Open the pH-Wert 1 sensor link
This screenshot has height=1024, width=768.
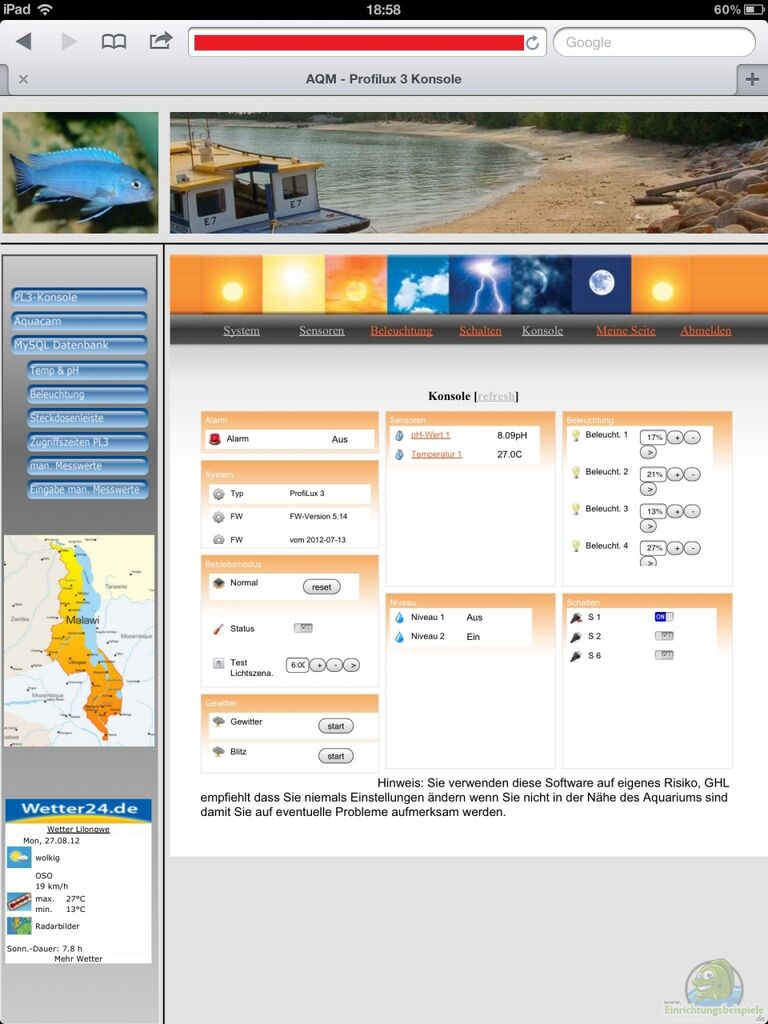(430, 435)
